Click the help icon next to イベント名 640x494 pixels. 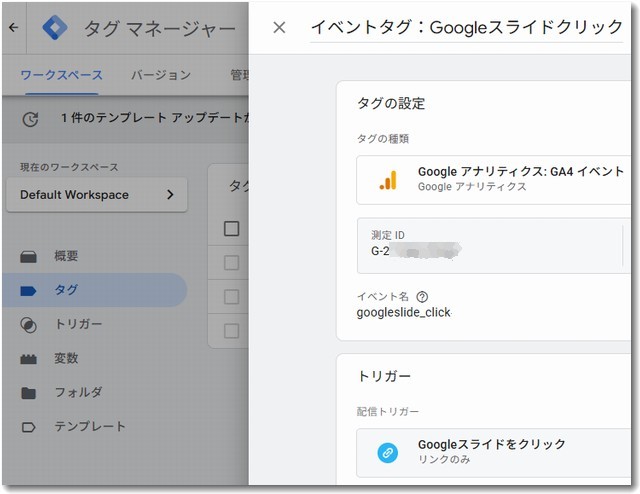click(x=422, y=297)
